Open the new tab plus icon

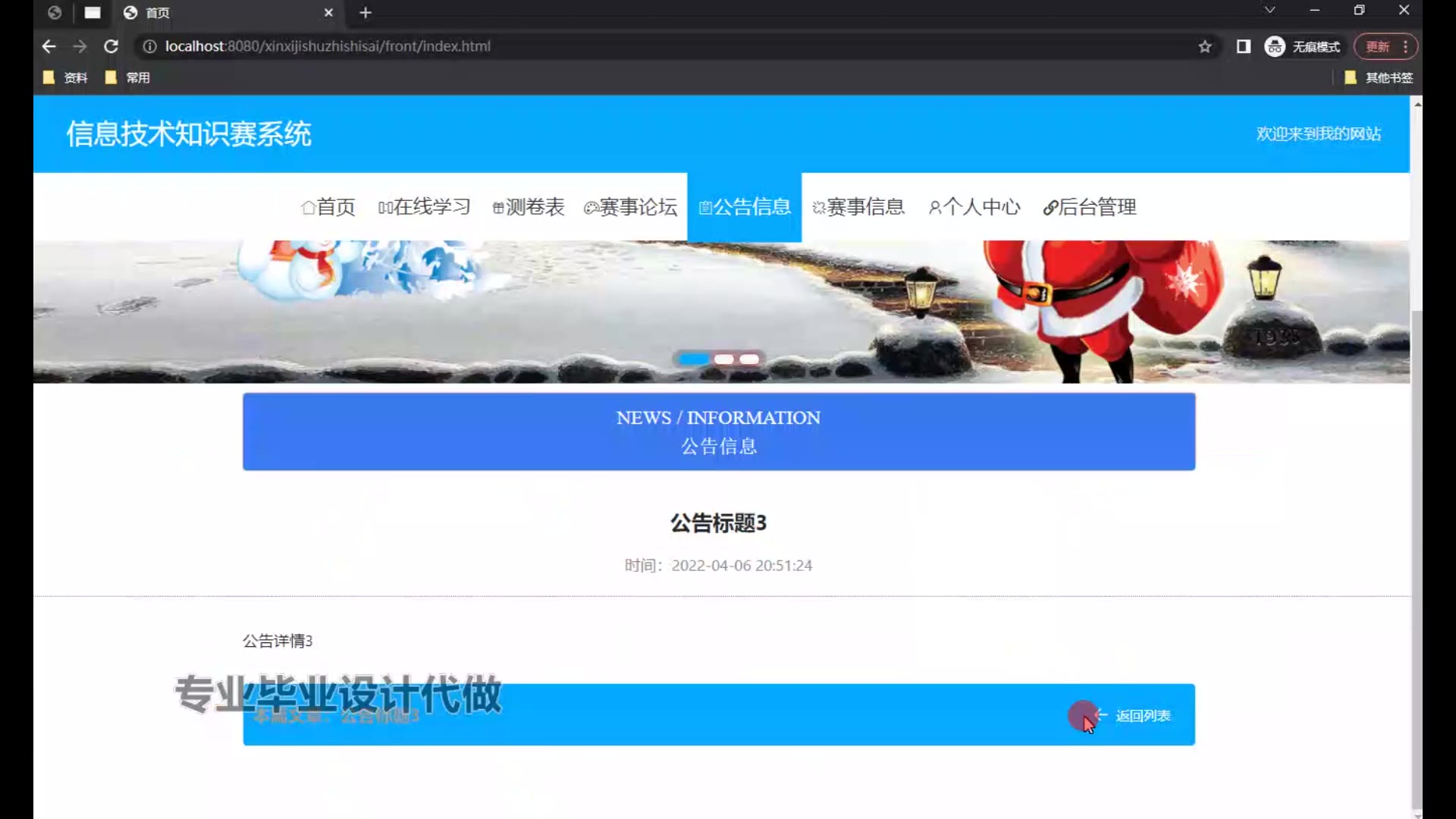[366, 13]
